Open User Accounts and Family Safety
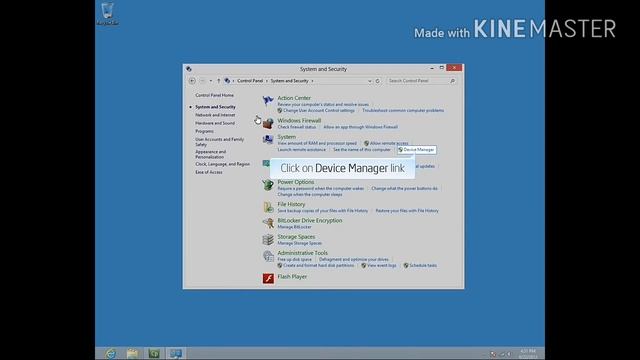The width and height of the screenshot is (640, 360). pos(219,142)
